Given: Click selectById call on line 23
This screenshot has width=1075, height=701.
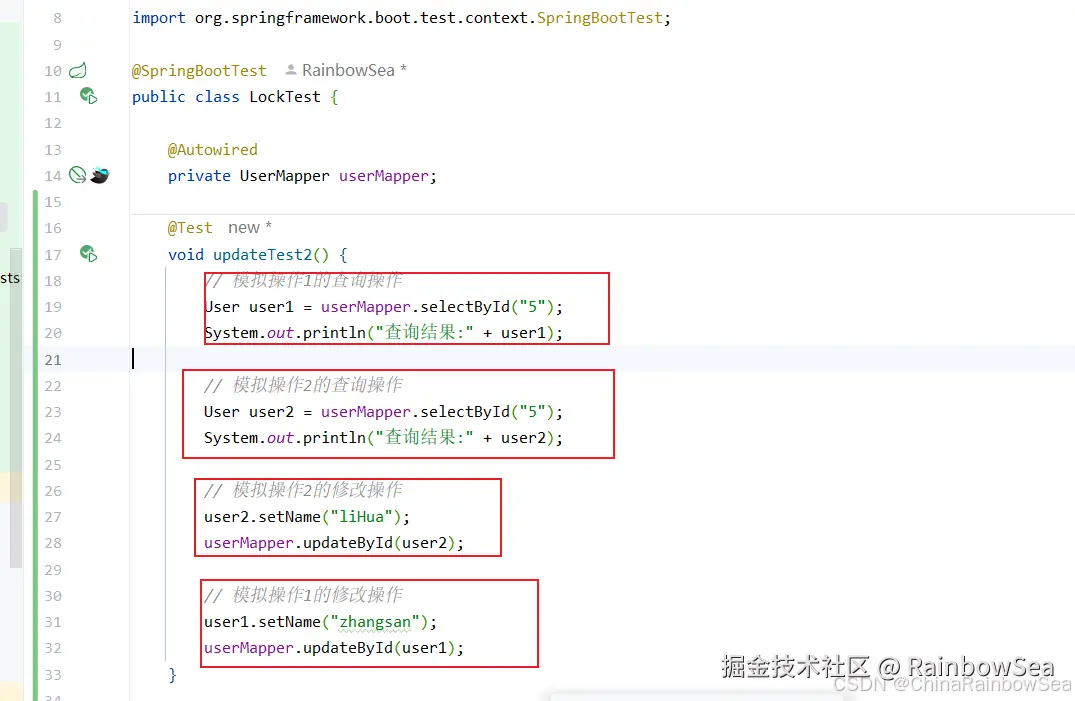Looking at the screenshot, I should (x=465, y=412).
